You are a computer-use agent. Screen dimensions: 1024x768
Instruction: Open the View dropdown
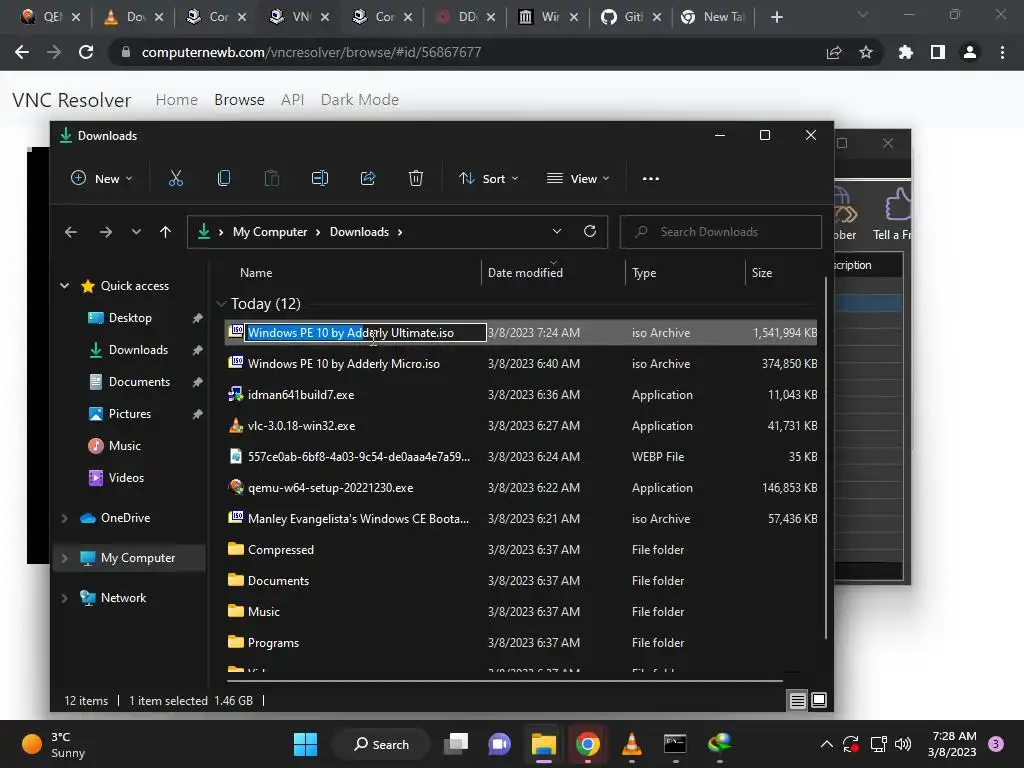click(x=578, y=178)
